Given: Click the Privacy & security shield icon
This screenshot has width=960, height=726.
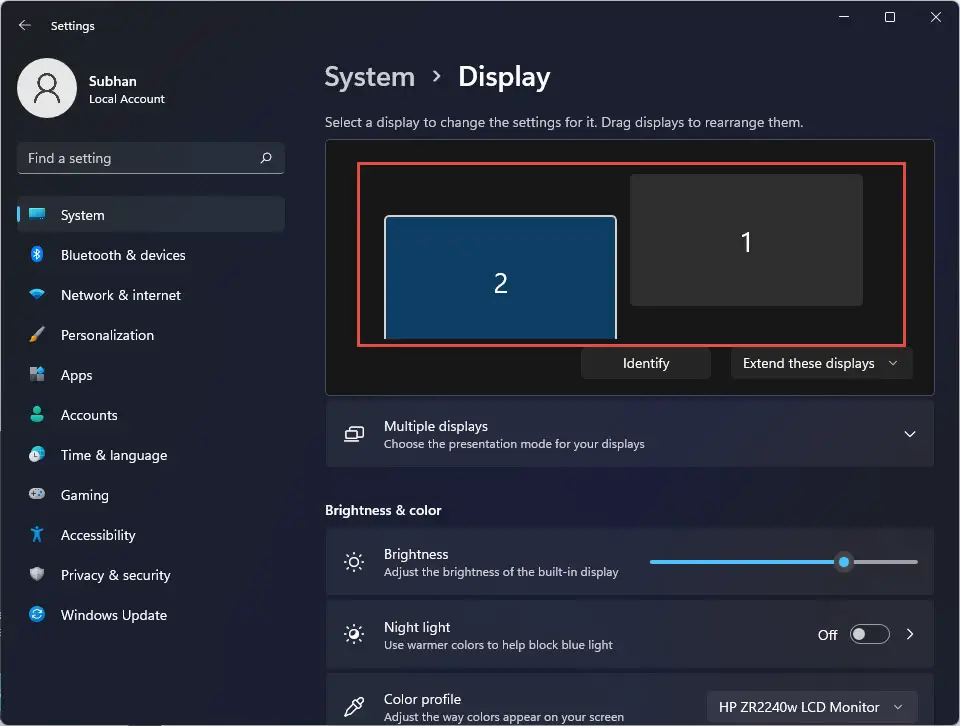Looking at the screenshot, I should (x=37, y=574).
